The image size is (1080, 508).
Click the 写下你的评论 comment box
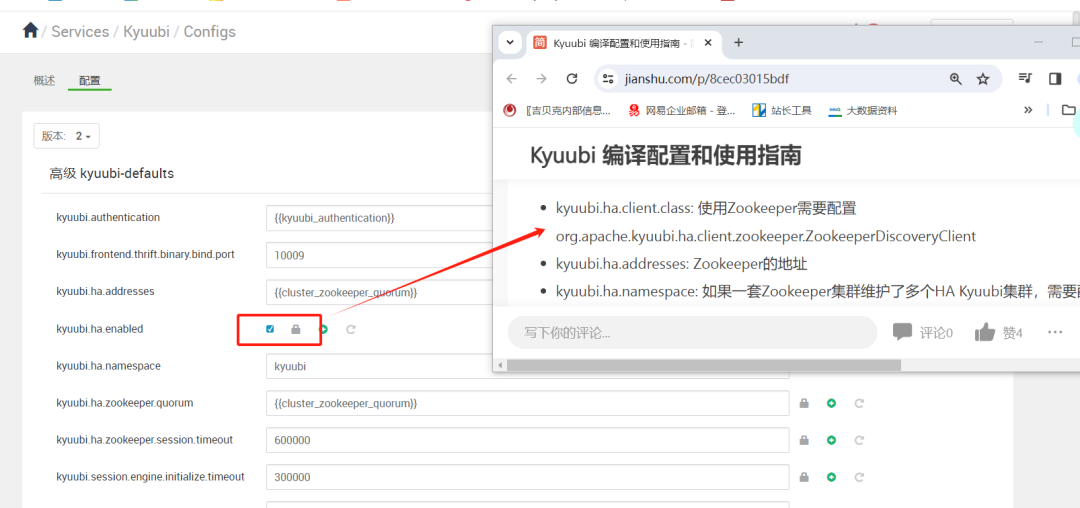coord(692,333)
